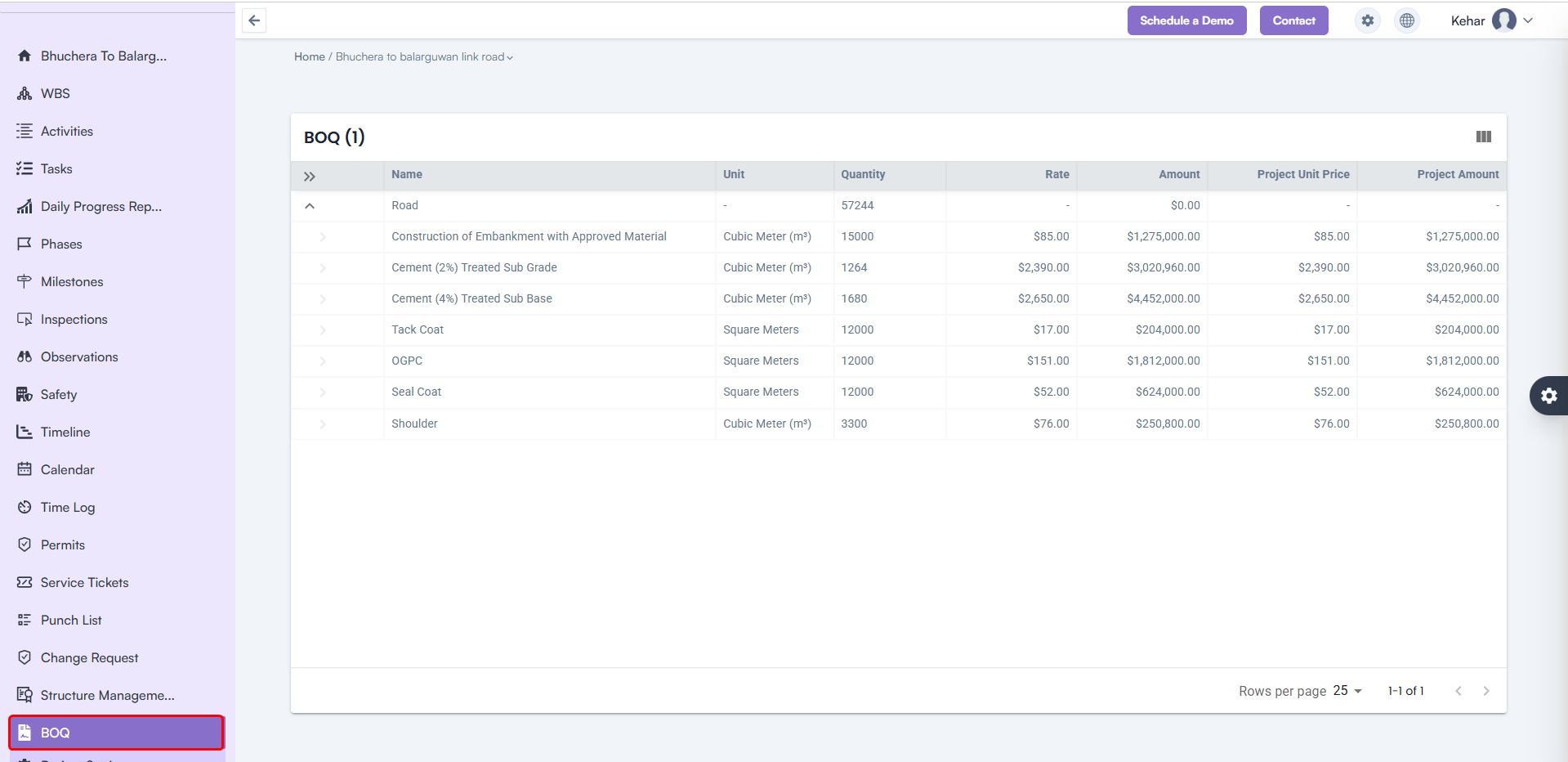The image size is (1568, 762).
Task: Expand the project breadcrumb dropdown
Action: 510,57
